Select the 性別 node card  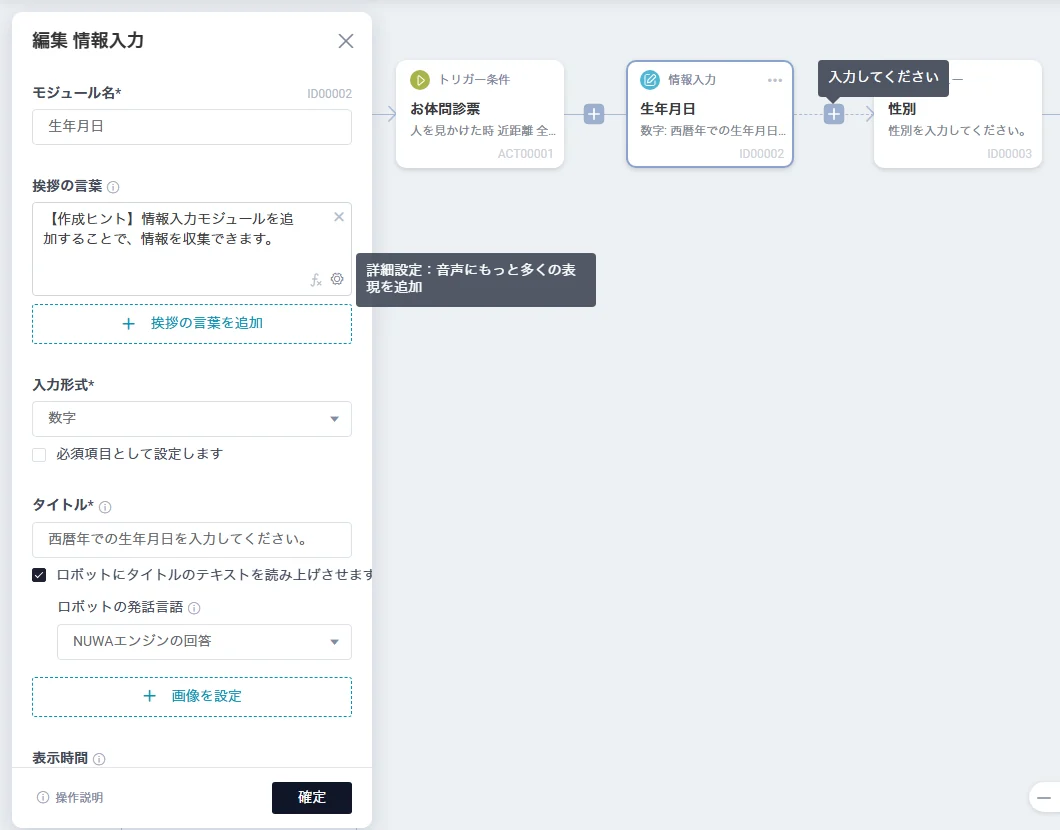pyautogui.click(x=958, y=114)
